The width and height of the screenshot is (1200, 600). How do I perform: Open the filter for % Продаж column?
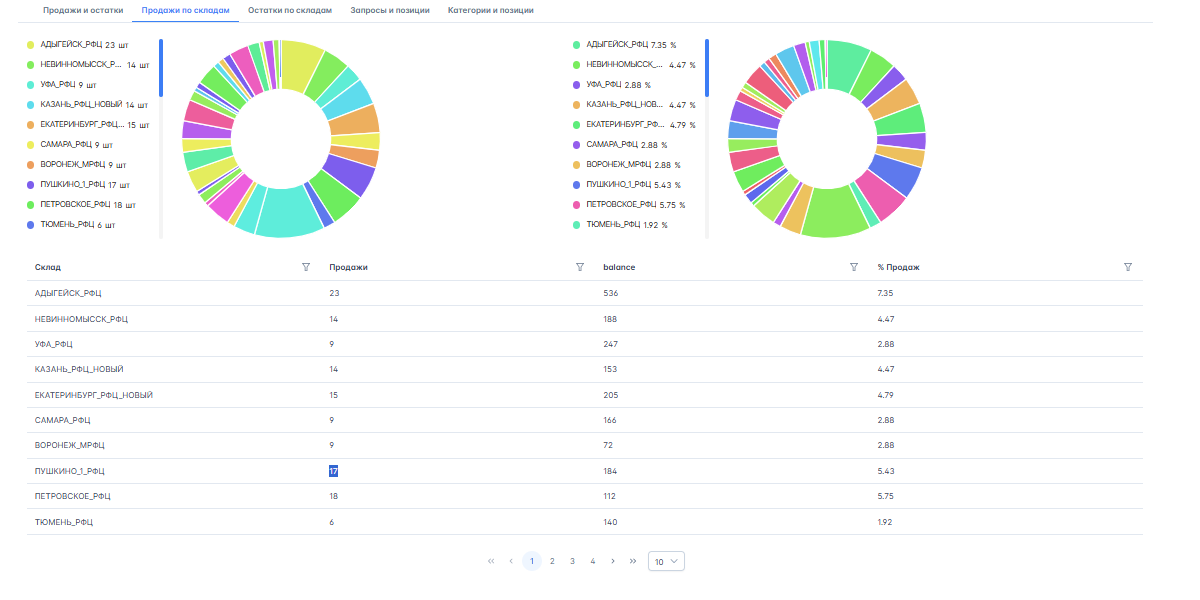coord(1128,267)
